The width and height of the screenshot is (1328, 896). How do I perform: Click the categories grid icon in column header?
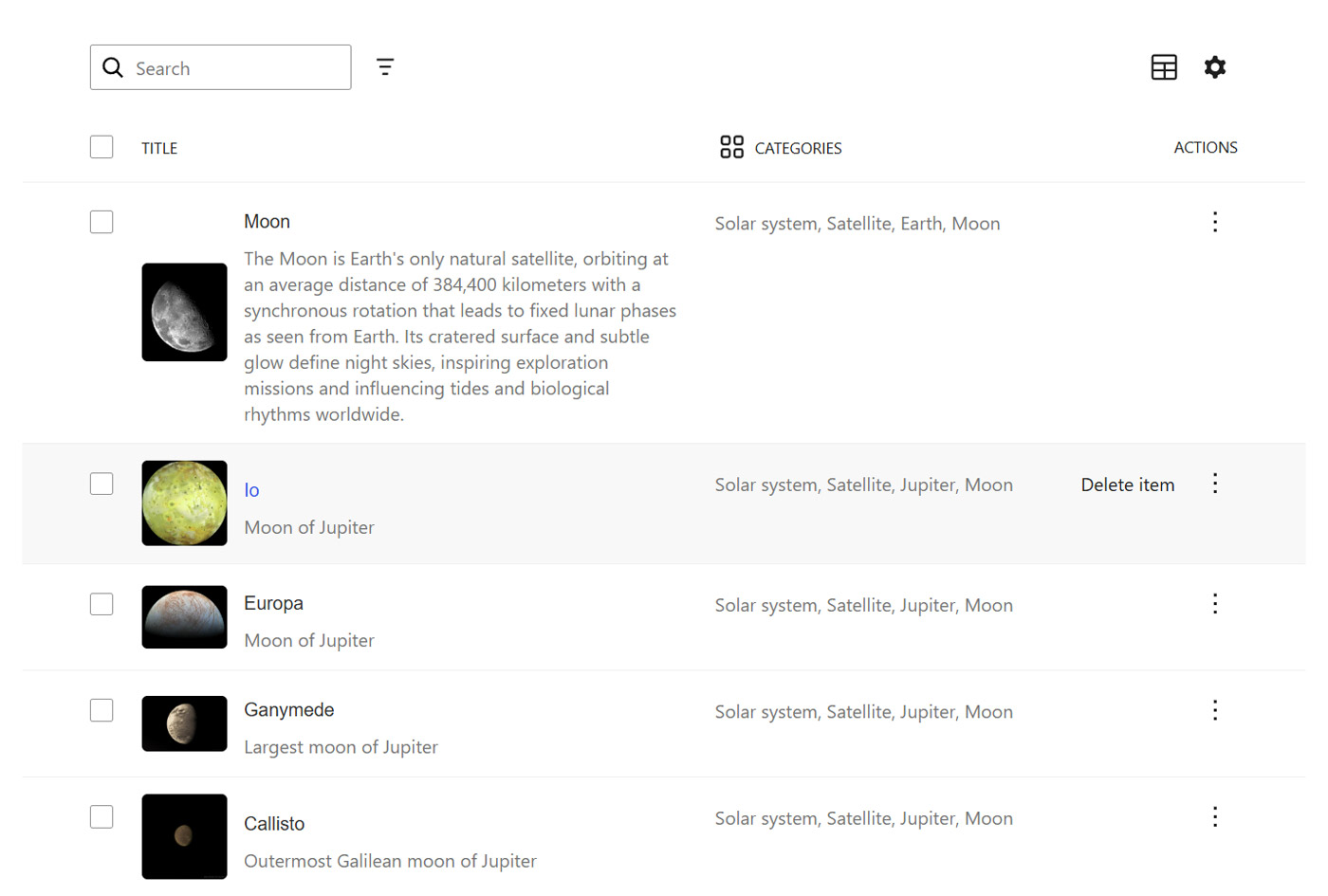click(731, 147)
